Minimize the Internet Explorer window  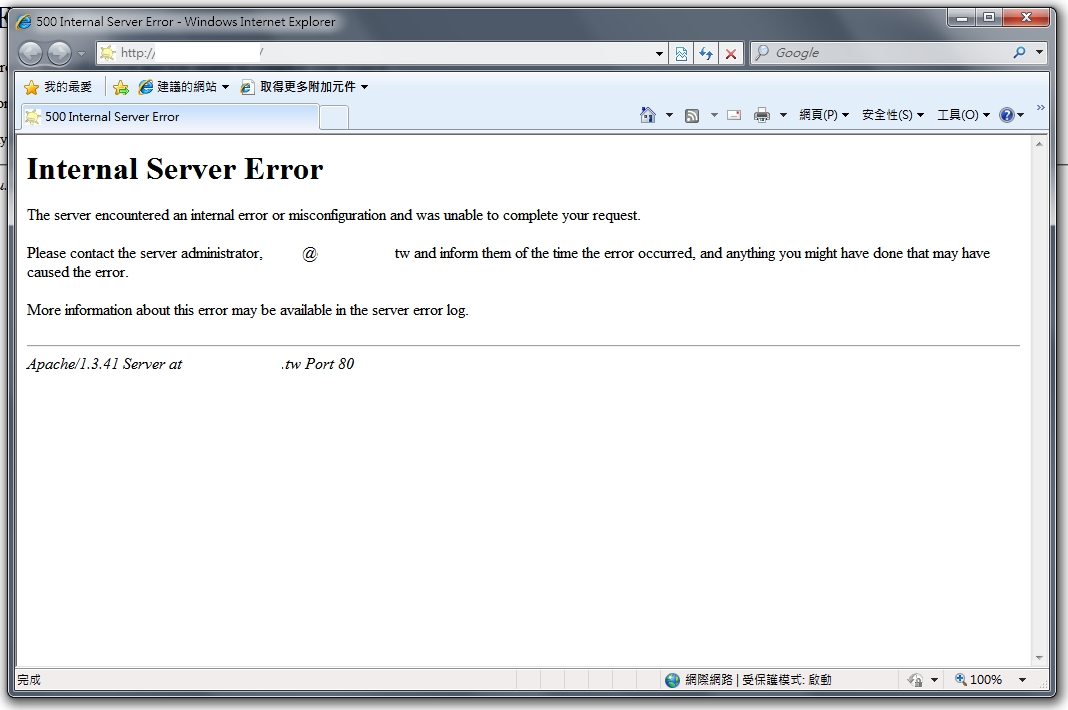tap(962, 18)
